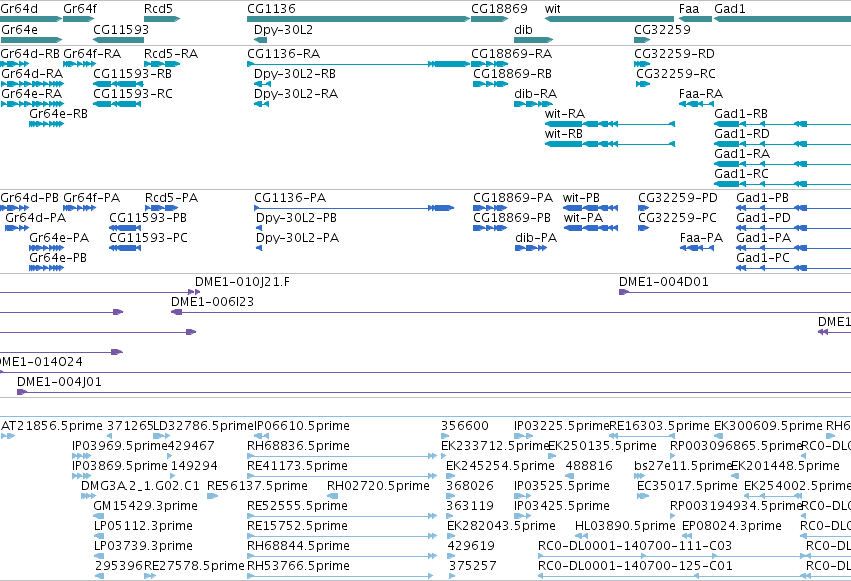The width and height of the screenshot is (851, 581).
Task: Click the Rcd5 gene label
Action: tap(158, 9)
